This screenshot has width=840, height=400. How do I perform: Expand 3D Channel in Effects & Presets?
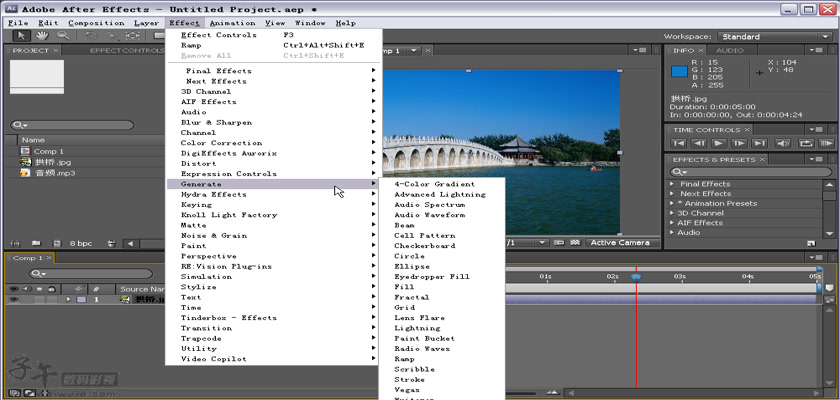click(672, 213)
